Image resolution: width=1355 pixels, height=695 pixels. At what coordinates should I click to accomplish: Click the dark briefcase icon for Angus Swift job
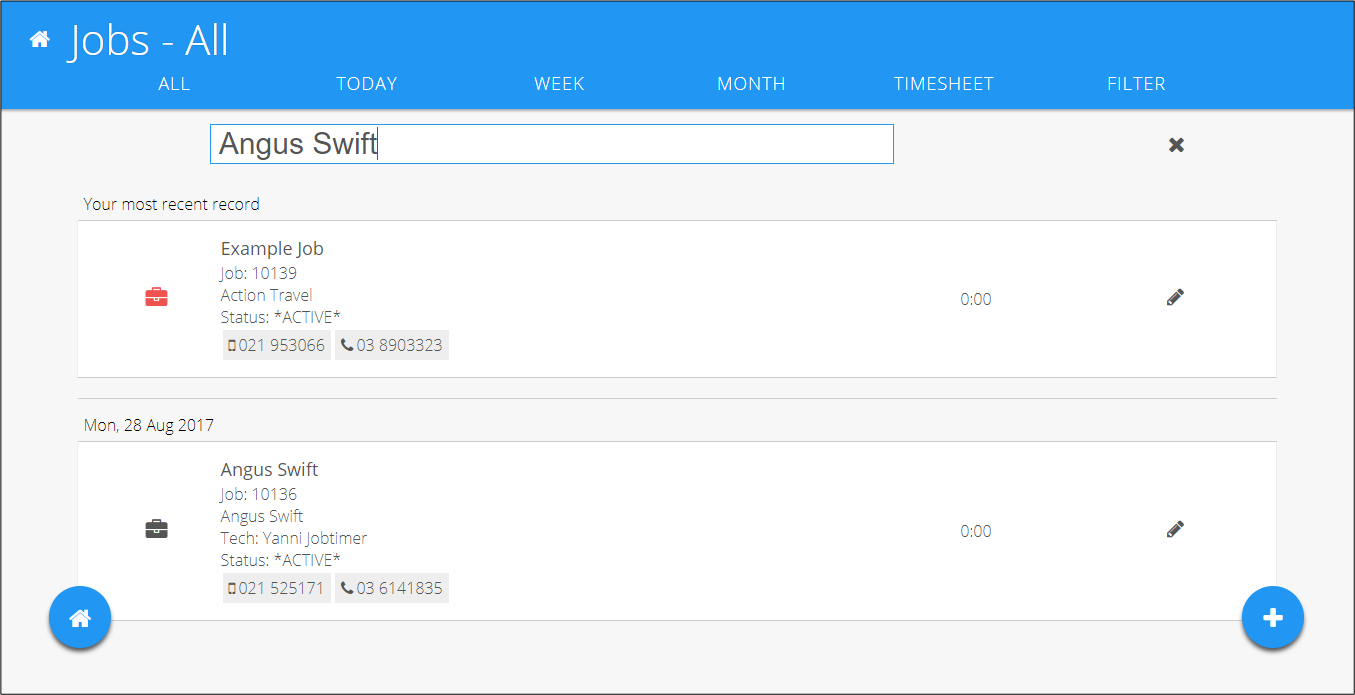156,529
